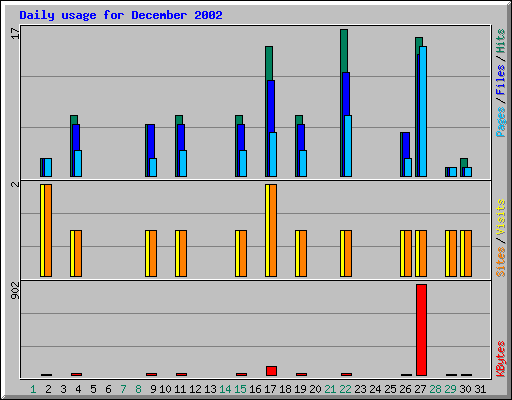This screenshot has height=400, width=512.
Task: Click the Sites axis label
Action: click(x=500, y=262)
